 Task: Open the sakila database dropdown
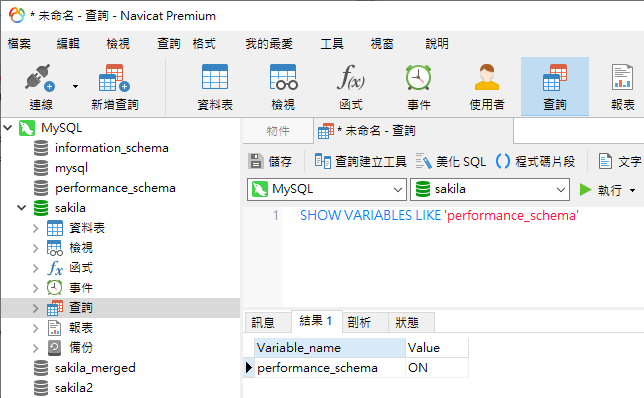490,189
